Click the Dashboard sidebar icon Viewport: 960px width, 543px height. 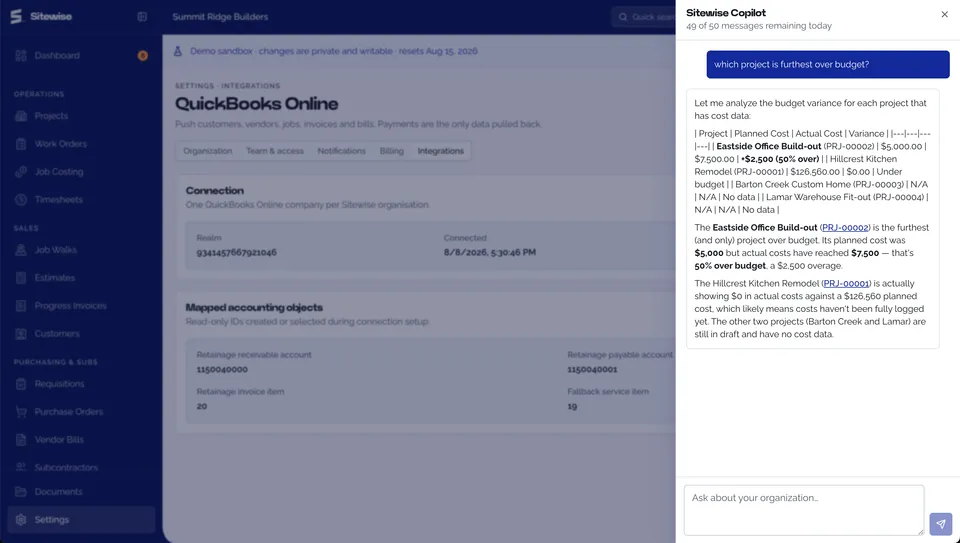21,56
